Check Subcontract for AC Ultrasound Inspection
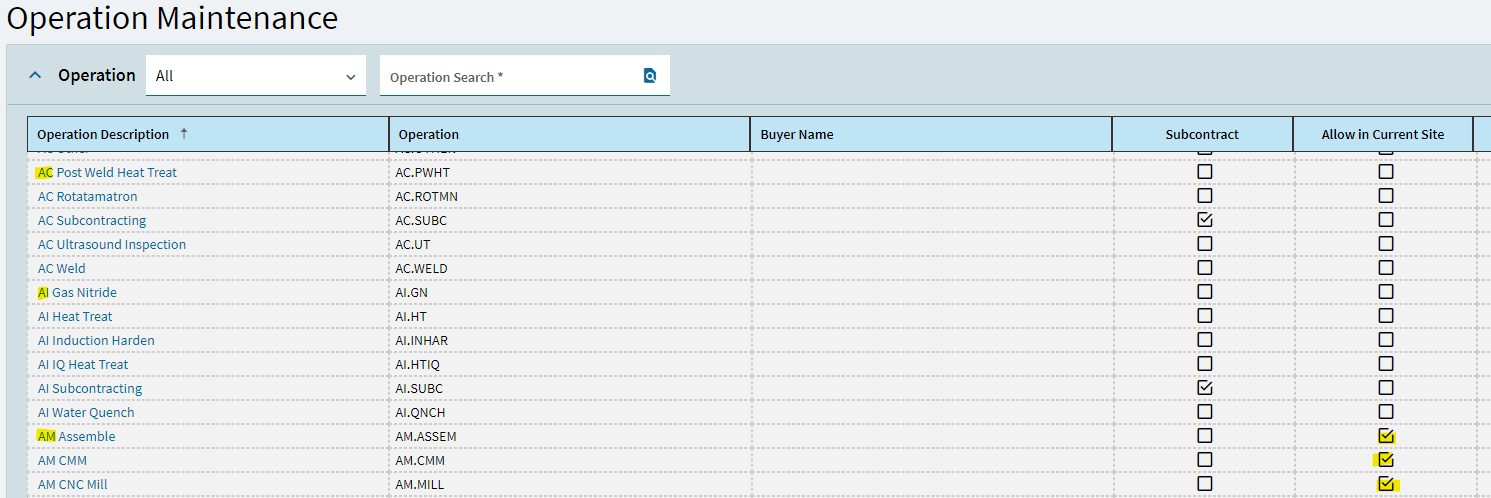 tap(1205, 243)
